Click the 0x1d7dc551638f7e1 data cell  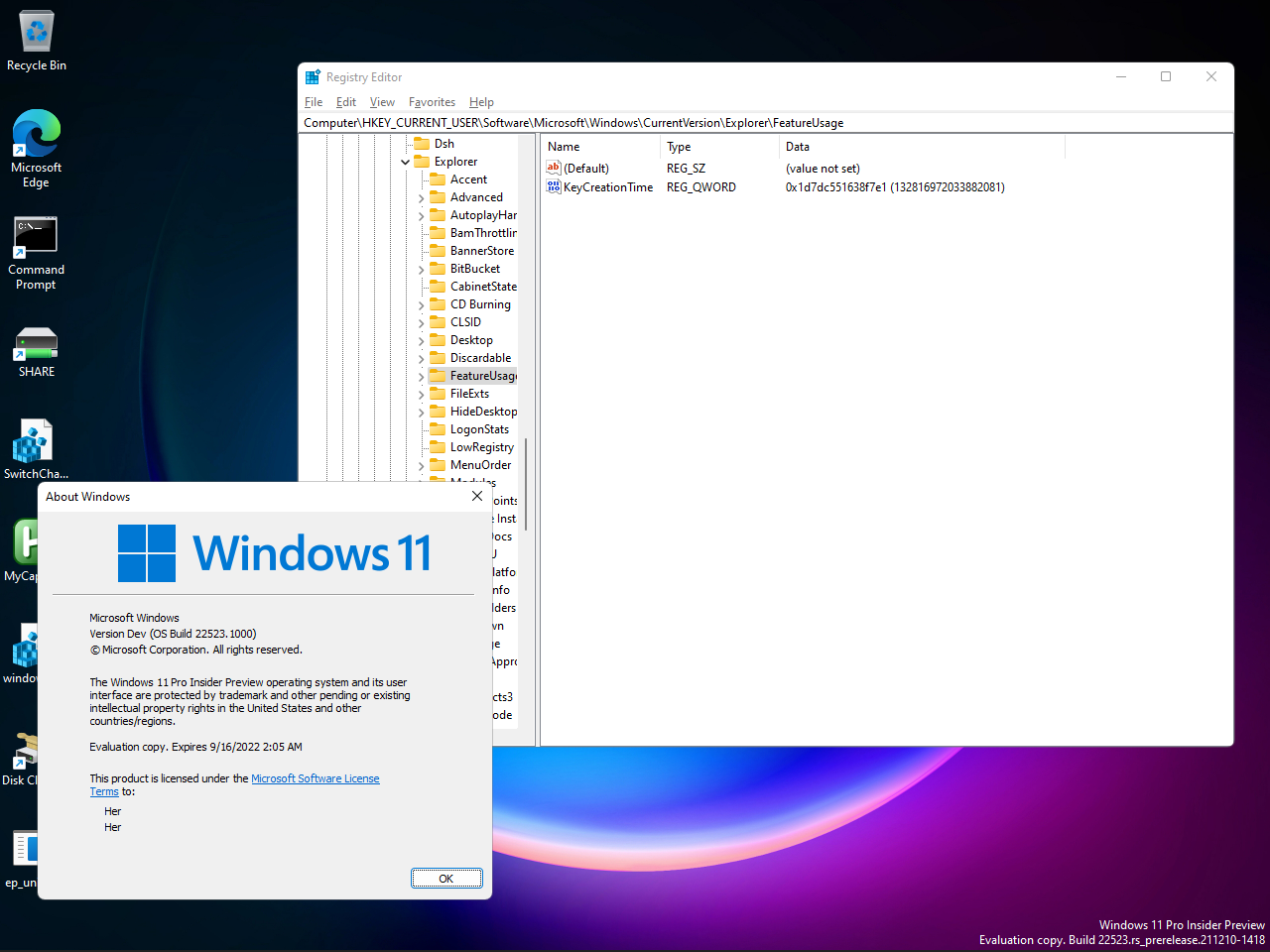tap(895, 187)
